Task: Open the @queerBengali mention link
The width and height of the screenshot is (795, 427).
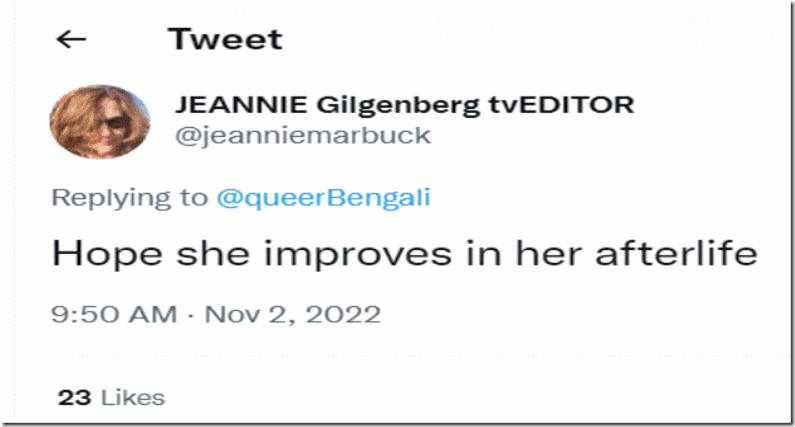Action: pyautogui.click(x=323, y=197)
